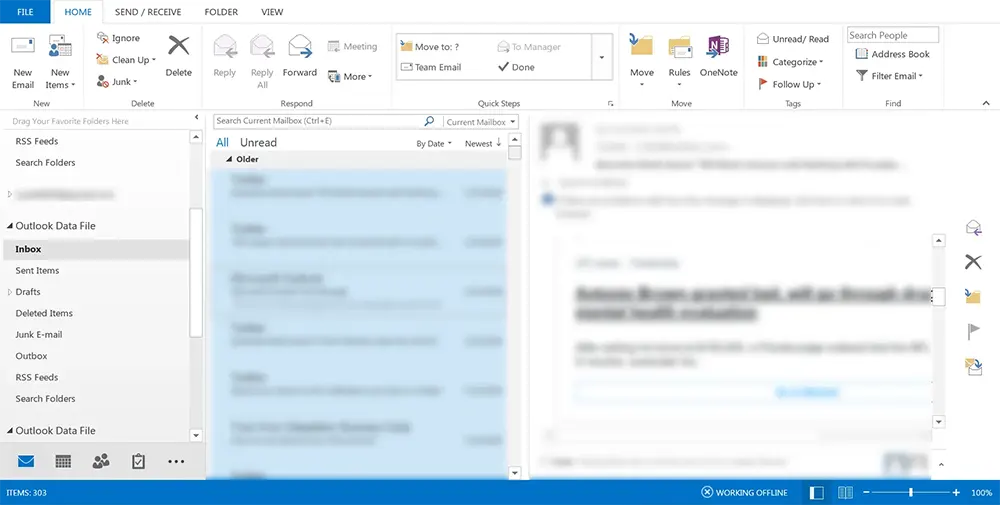Click the delete quick-action X beside reading pane
Screen dimensions: 1000x505
point(973,261)
